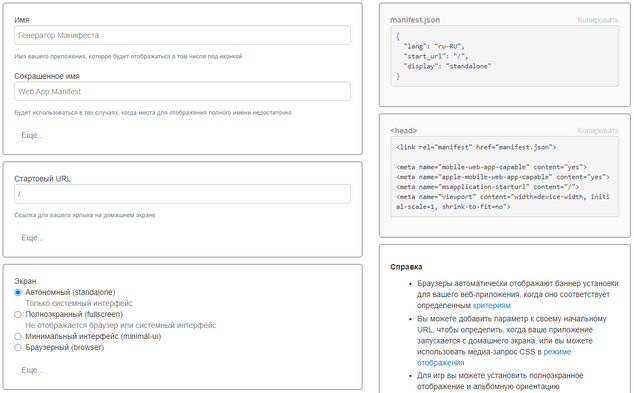Click the <head> panel title
This screenshot has width=634, height=393.
point(404,131)
